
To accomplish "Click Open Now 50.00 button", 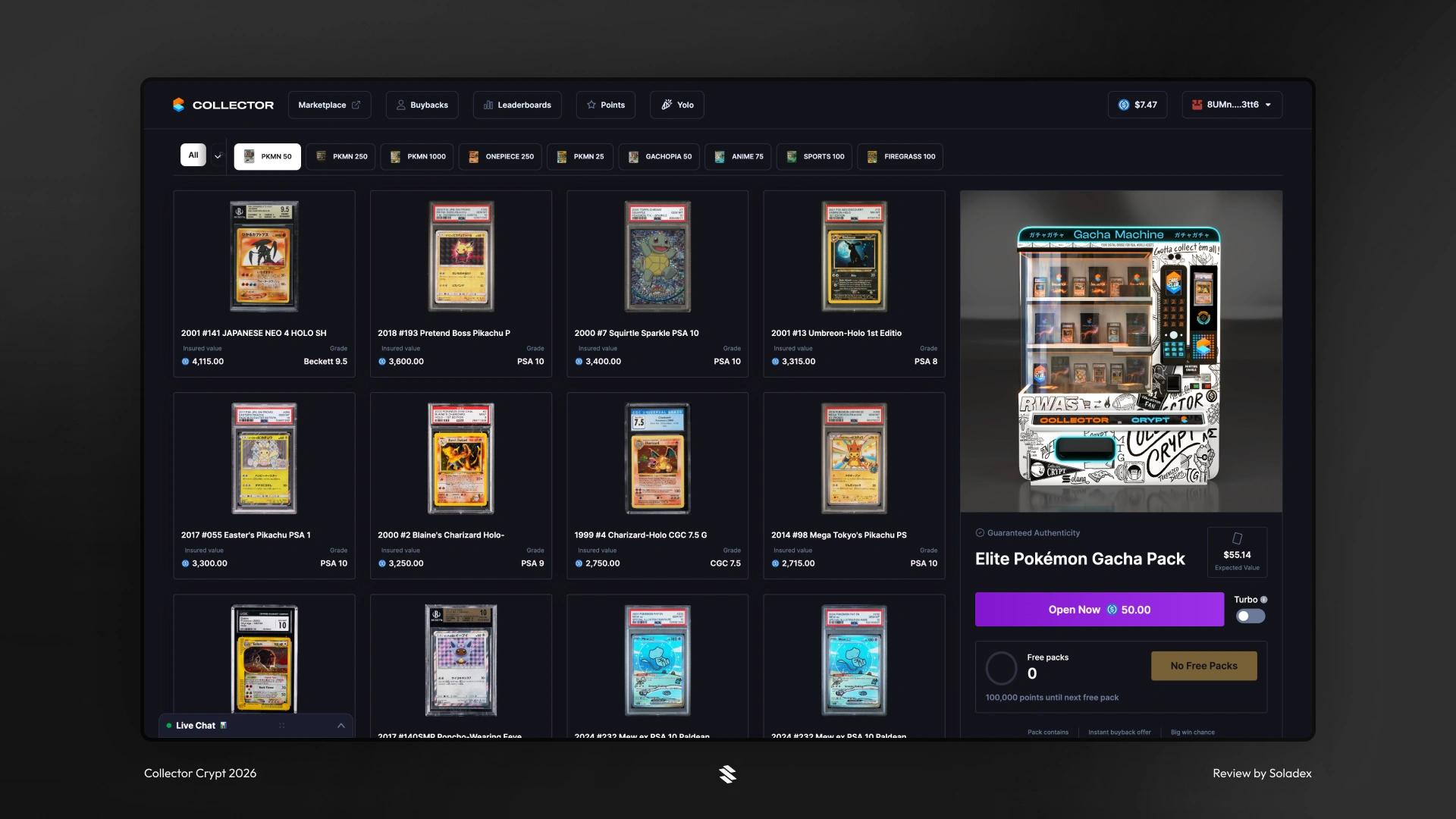I will tap(1099, 610).
